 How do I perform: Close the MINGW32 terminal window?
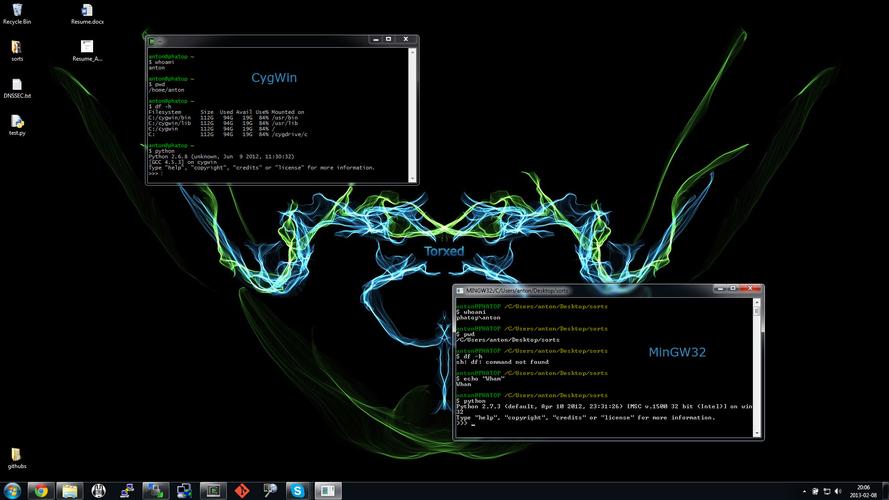tap(750, 289)
